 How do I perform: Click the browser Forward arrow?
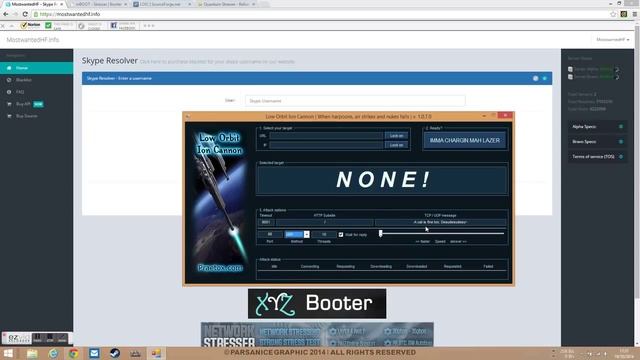15,14
